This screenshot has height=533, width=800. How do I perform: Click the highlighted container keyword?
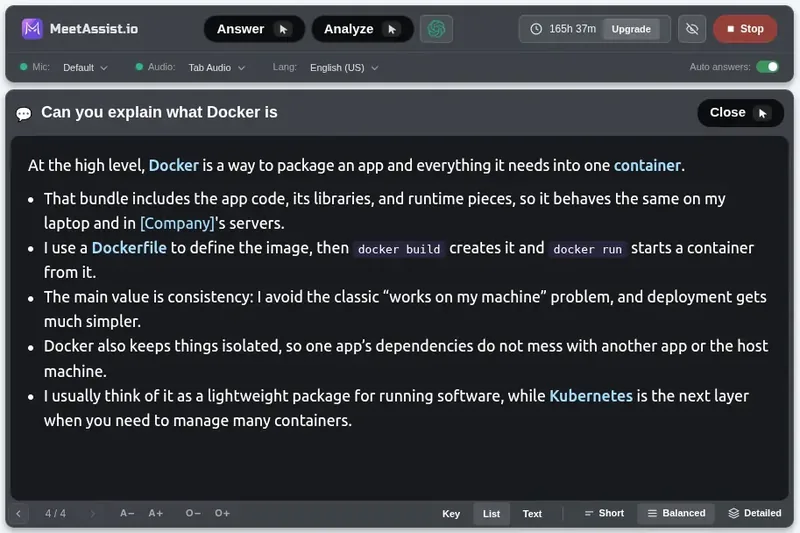(x=647, y=165)
